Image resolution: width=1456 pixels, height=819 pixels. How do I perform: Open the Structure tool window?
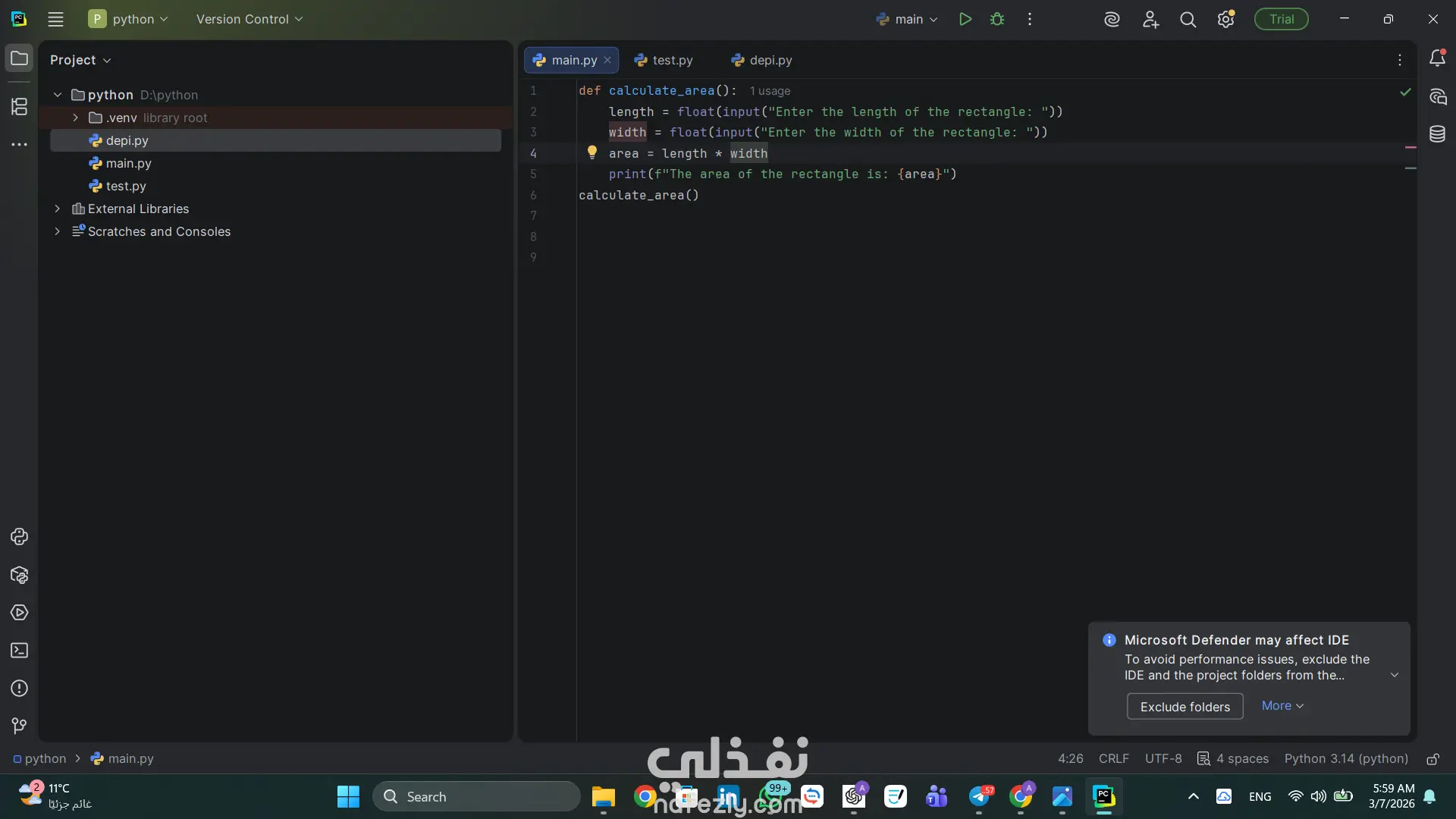tap(19, 107)
